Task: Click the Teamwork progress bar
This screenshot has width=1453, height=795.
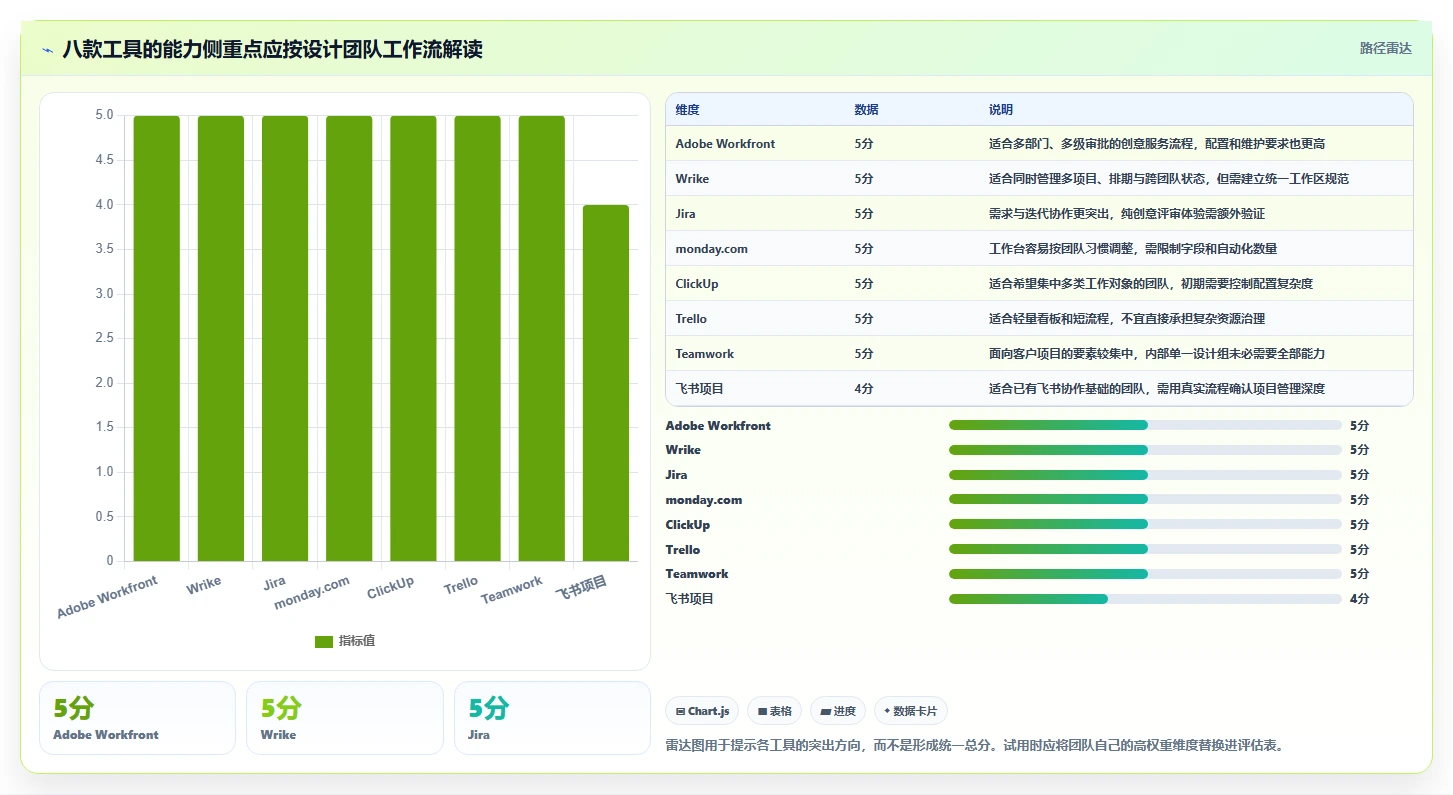Action: [x=1145, y=574]
